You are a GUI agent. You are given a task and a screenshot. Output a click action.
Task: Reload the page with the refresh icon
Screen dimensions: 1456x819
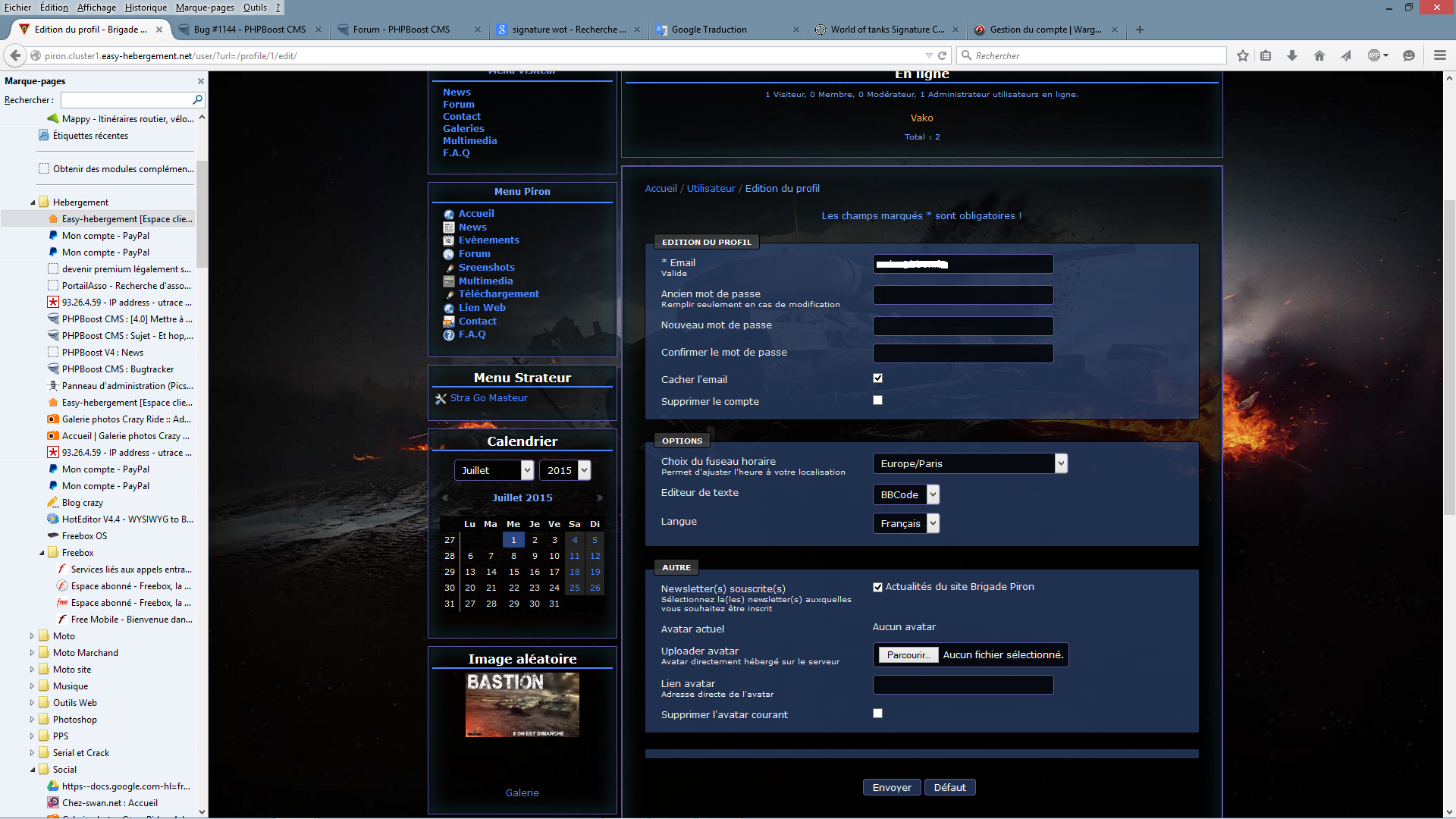click(943, 55)
